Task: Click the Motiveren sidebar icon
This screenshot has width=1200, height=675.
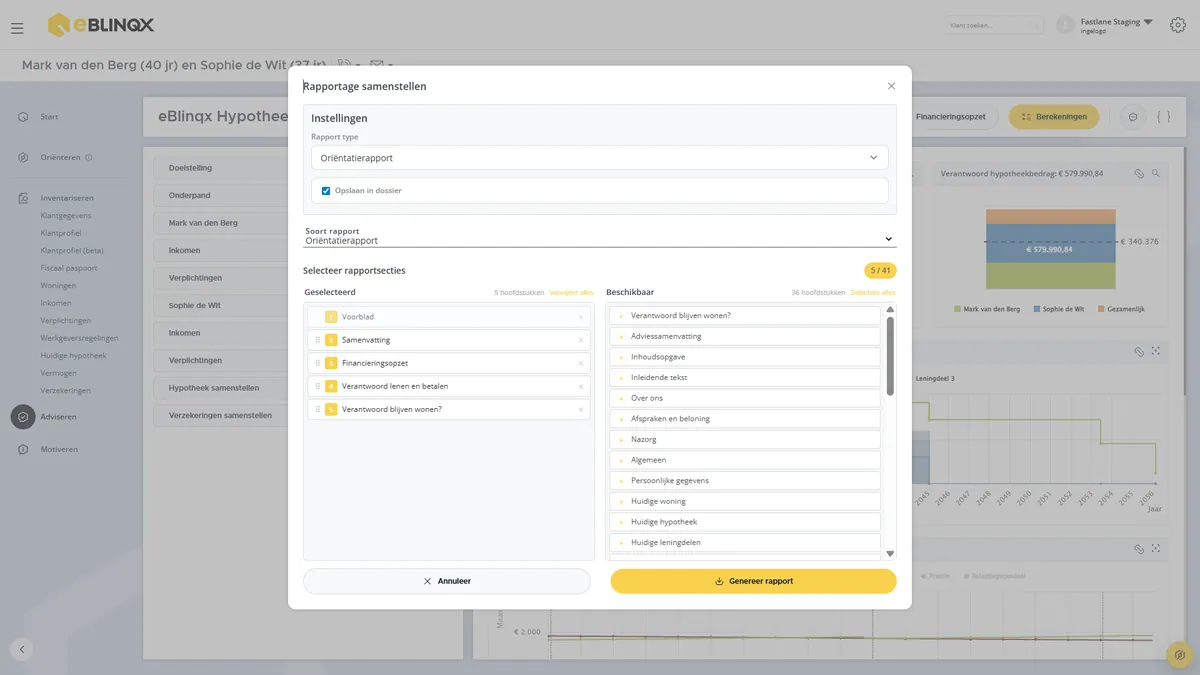Action: [x=23, y=449]
